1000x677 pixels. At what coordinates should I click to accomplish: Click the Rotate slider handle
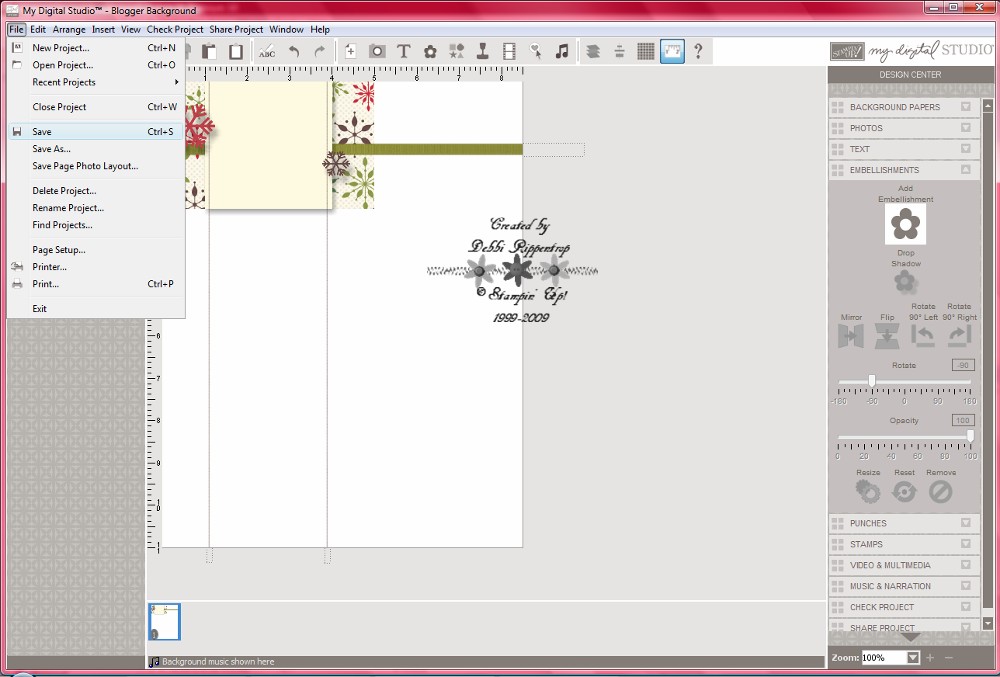pos(871,381)
